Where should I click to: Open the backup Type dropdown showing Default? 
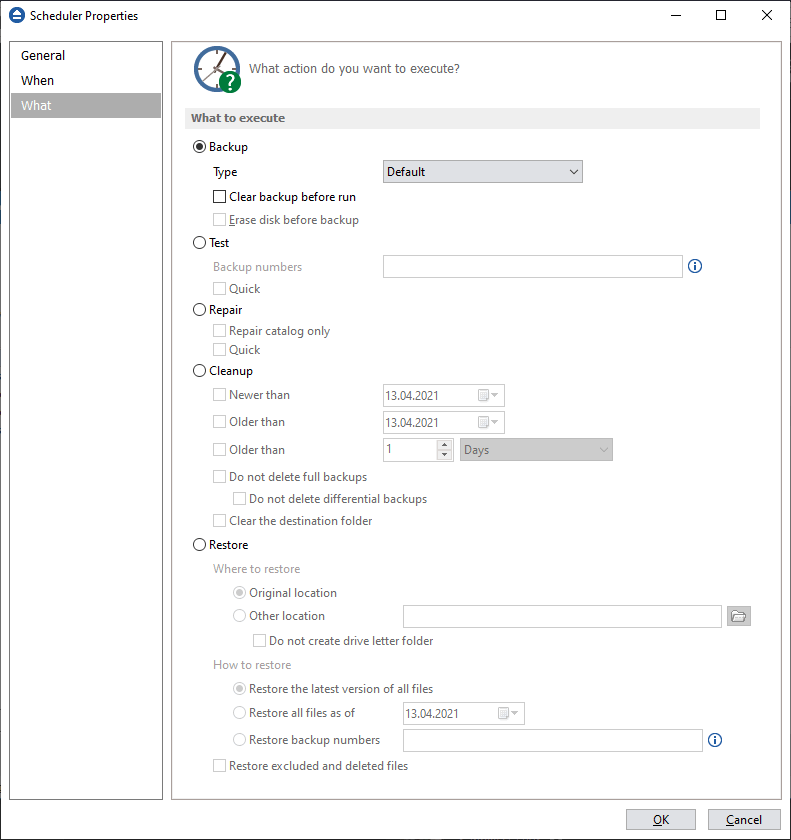pyautogui.click(x=483, y=172)
